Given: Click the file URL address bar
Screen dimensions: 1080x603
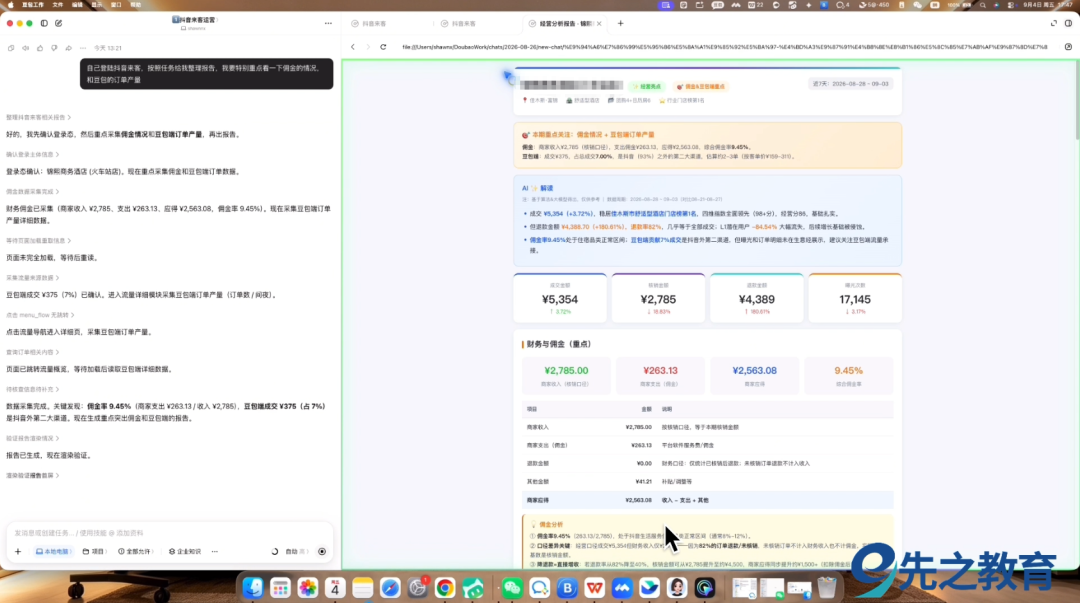Looking at the screenshot, I should [725, 47].
